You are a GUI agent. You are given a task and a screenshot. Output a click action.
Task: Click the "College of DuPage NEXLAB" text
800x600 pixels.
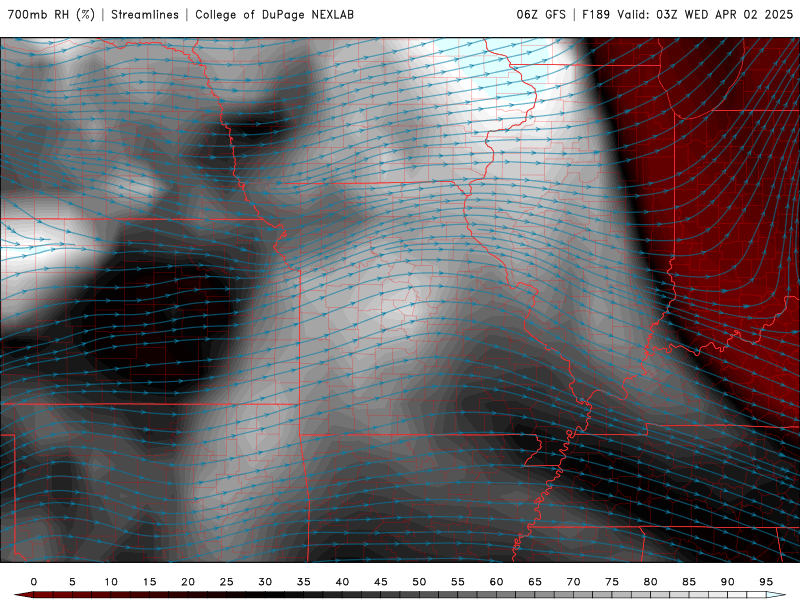274,14
